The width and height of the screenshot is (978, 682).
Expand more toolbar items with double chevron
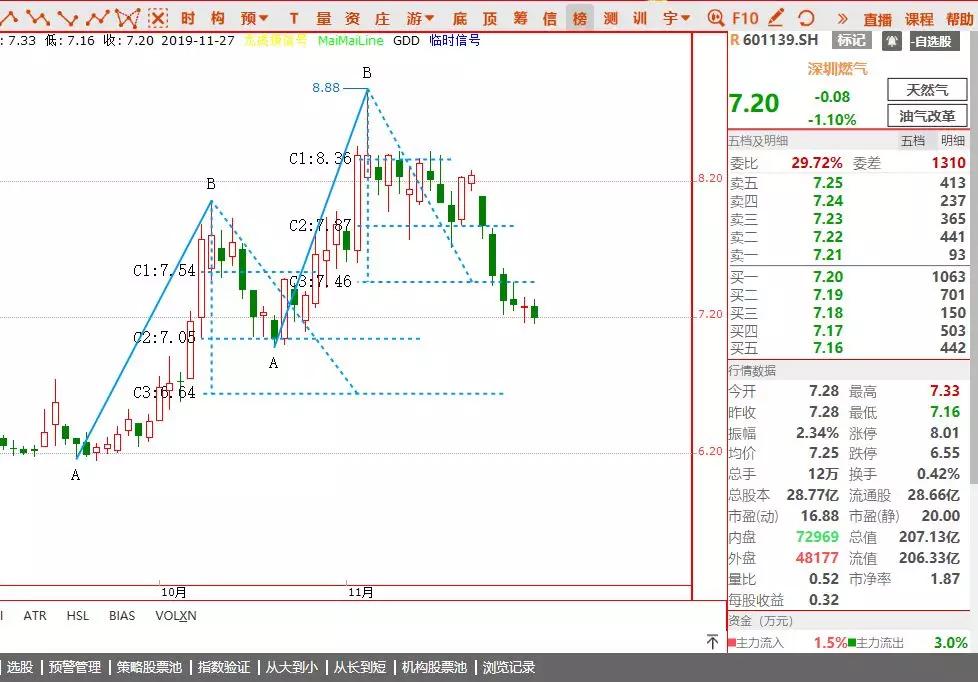pyautogui.click(x=842, y=18)
